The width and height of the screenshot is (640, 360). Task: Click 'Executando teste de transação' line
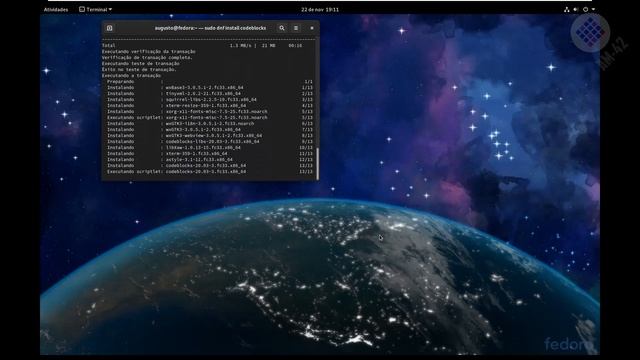140,64
